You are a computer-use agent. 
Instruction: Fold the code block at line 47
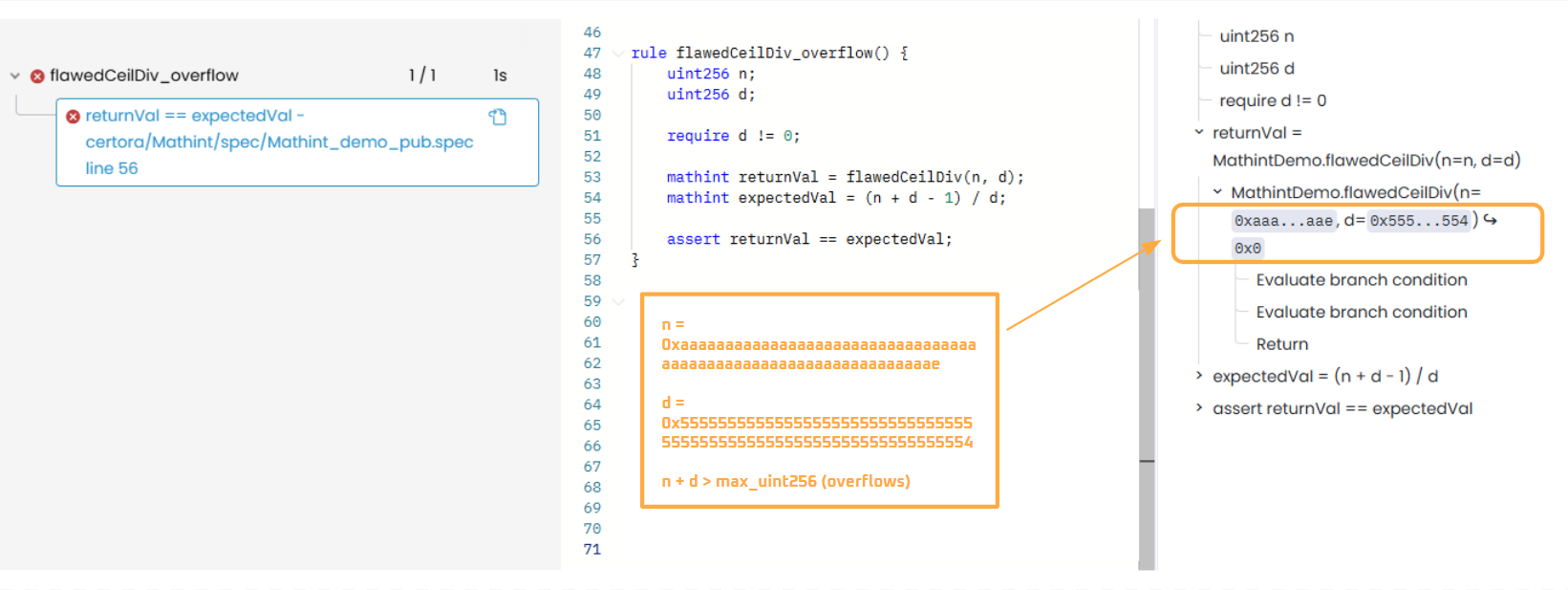coord(618,54)
